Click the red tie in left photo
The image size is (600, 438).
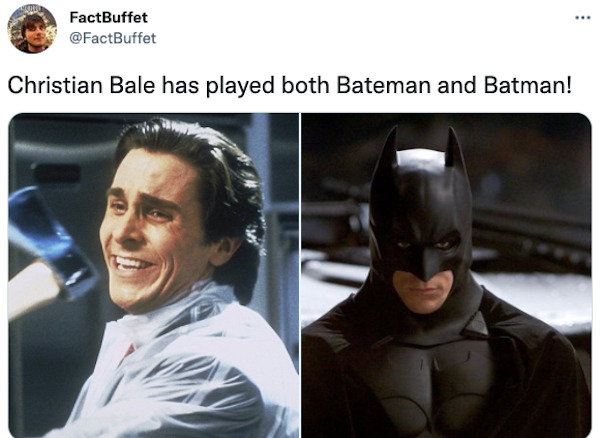pos(127,354)
